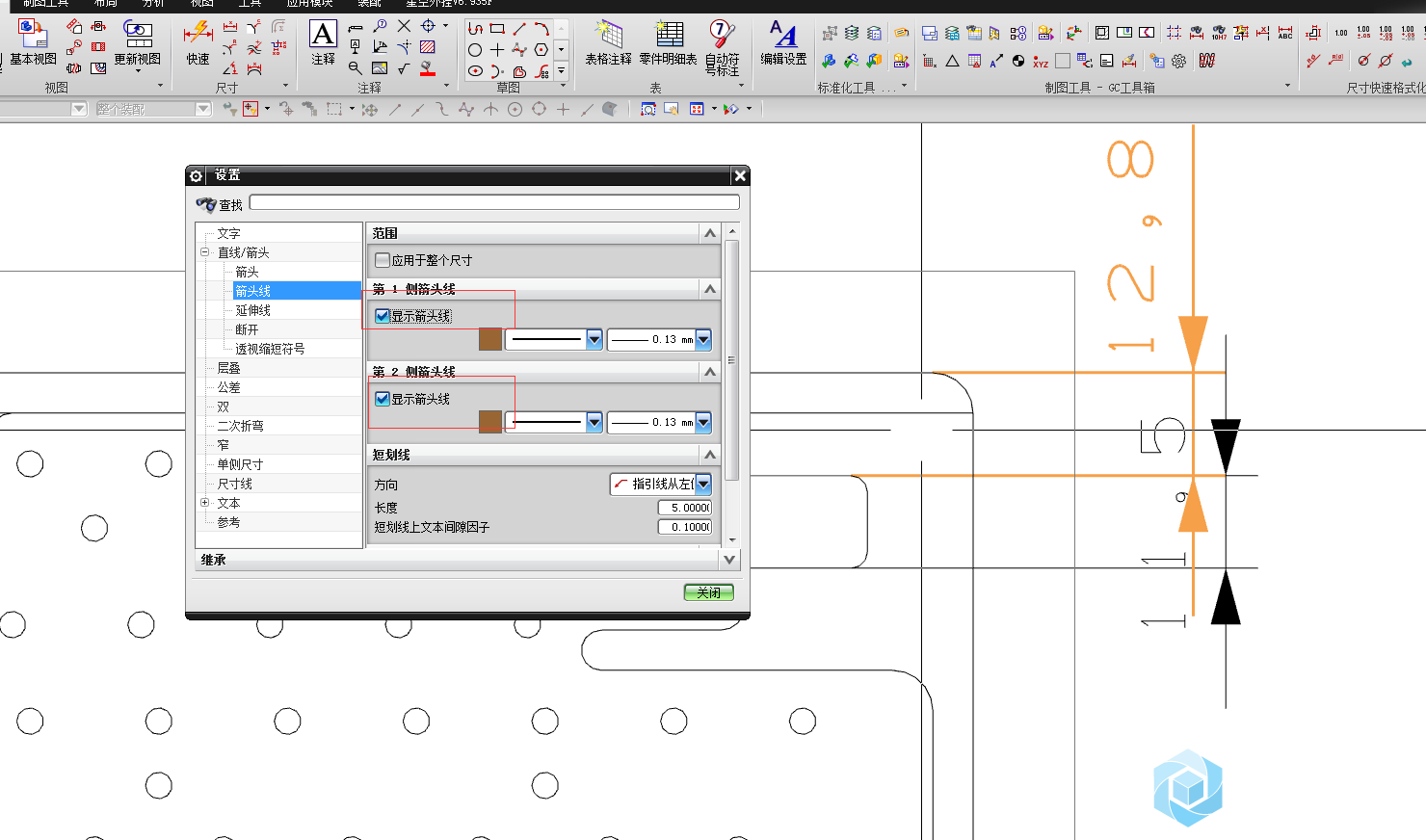
Task: Expand the 继承 section
Action: (729, 560)
